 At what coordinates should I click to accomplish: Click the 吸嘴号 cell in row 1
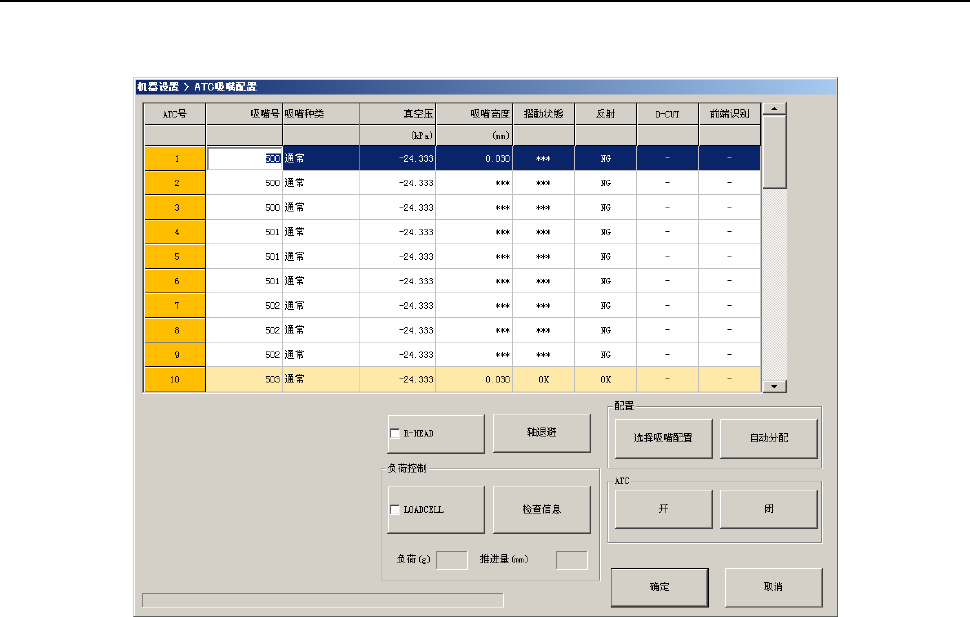point(244,158)
